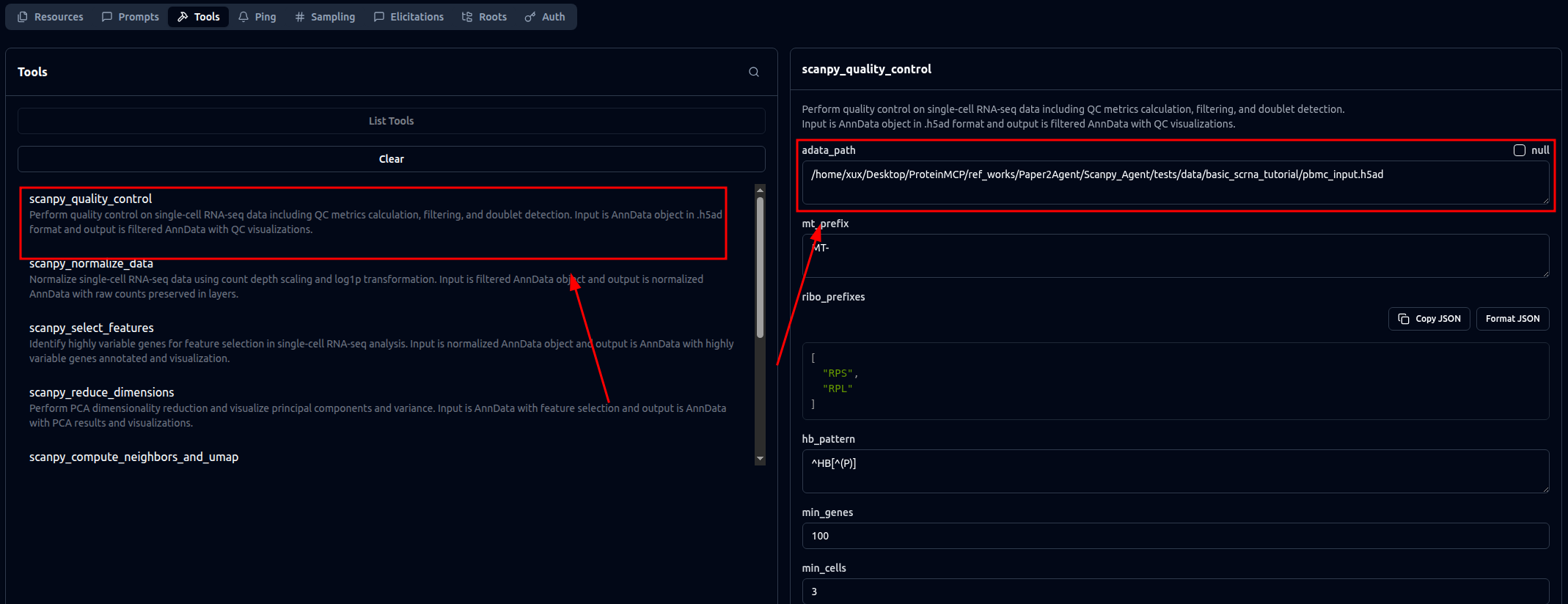The width and height of the screenshot is (1568, 604).
Task: Toggle the adata_path null checkbox
Action: [x=1520, y=150]
